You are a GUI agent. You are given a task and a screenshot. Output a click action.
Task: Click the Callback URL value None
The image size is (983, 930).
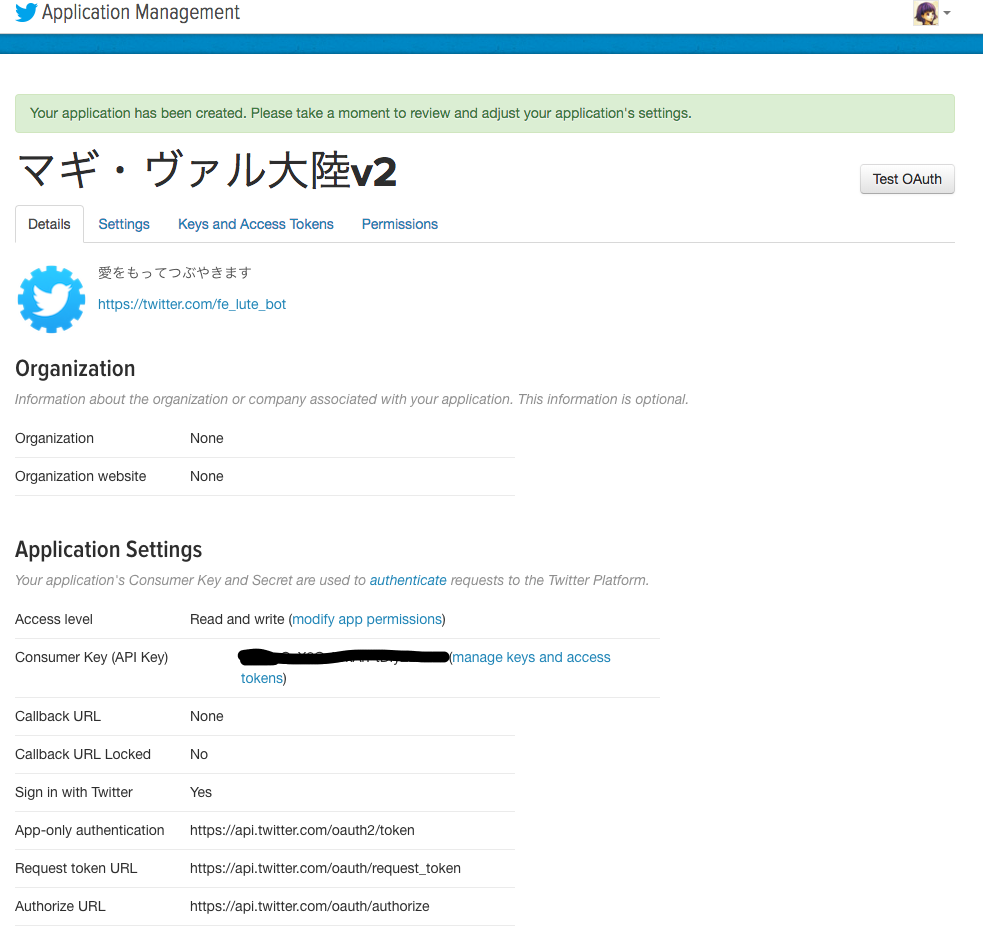(207, 716)
